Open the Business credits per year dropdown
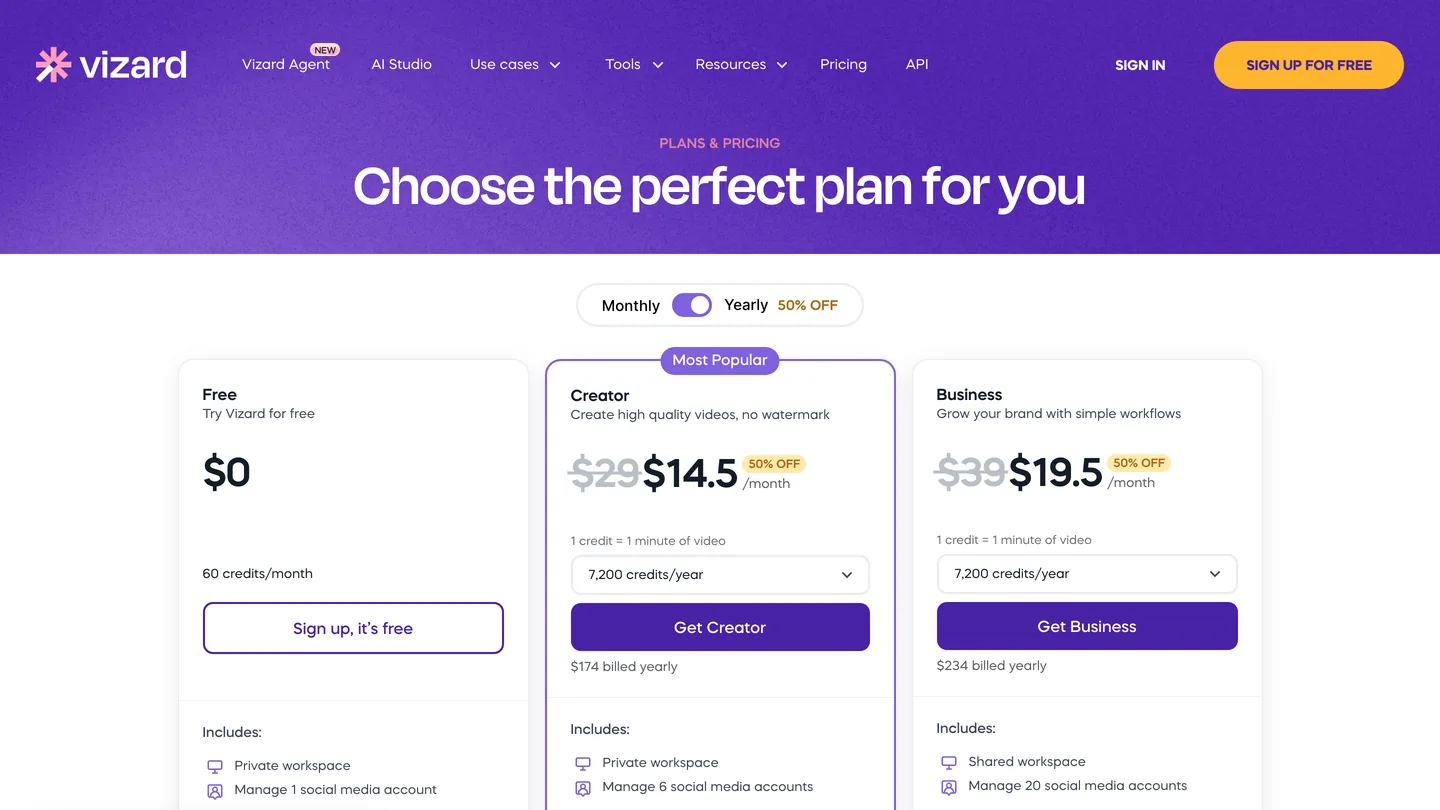The image size is (1440, 810). [1087, 574]
